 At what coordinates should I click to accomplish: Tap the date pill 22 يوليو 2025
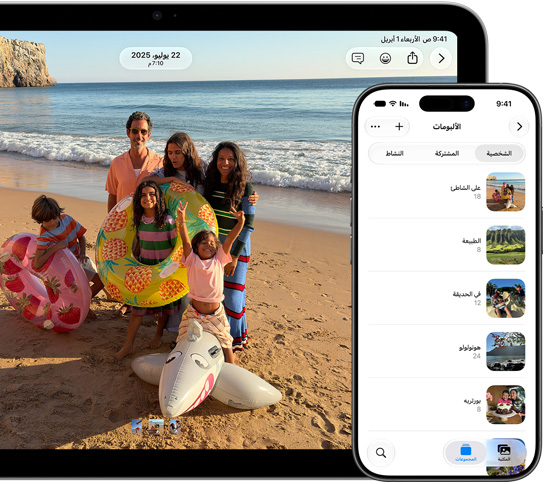click(x=156, y=58)
